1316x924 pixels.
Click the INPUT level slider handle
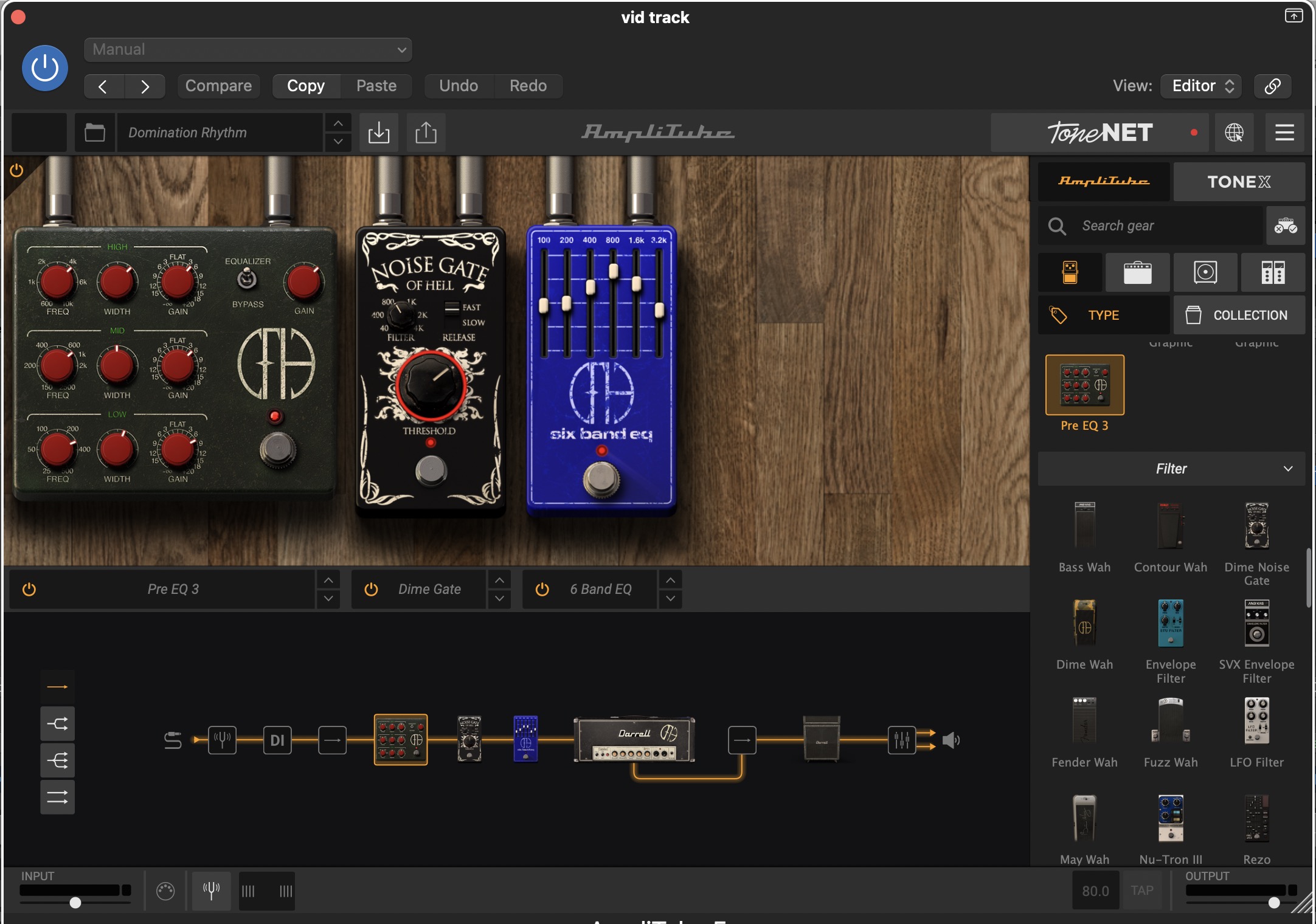[x=75, y=903]
